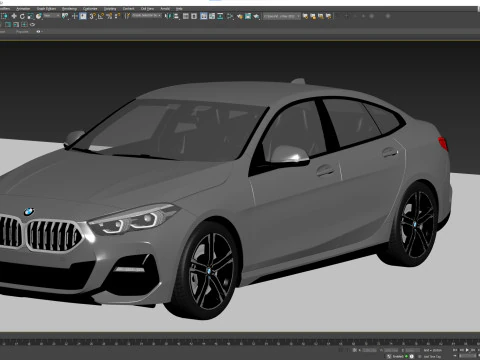Click Edit Named Selection Sets icon

127,16
